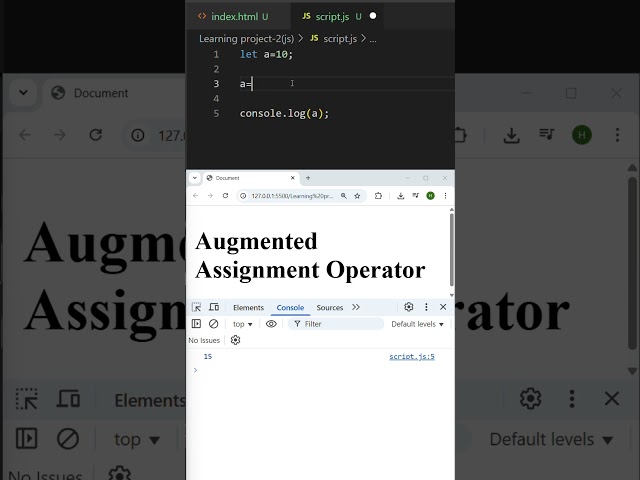This screenshot has height=480, width=640.
Task: Go back in enlarged background browser
Action: pyautogui.click(x=24, y=135)
